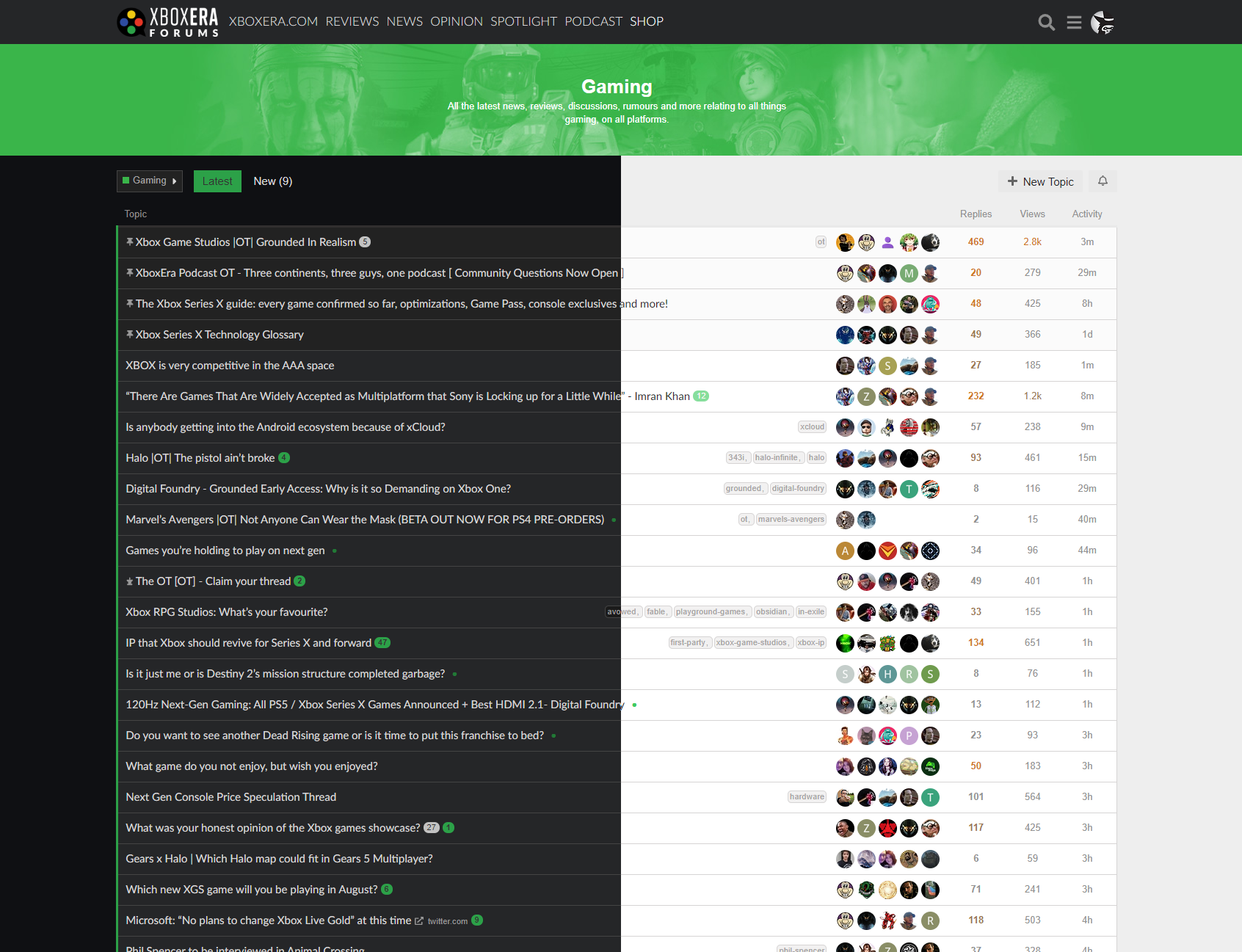This screenshot has width=1242, height=952.
Task: Open the hamburger menu icon
Action: [1074, 23]
